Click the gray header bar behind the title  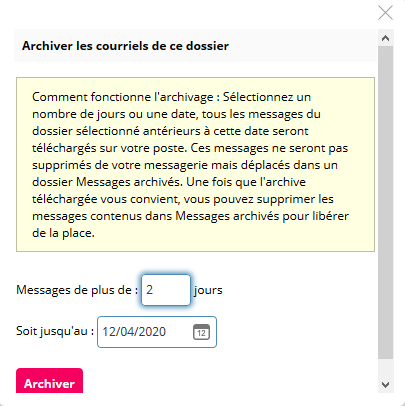coord(195,46)
